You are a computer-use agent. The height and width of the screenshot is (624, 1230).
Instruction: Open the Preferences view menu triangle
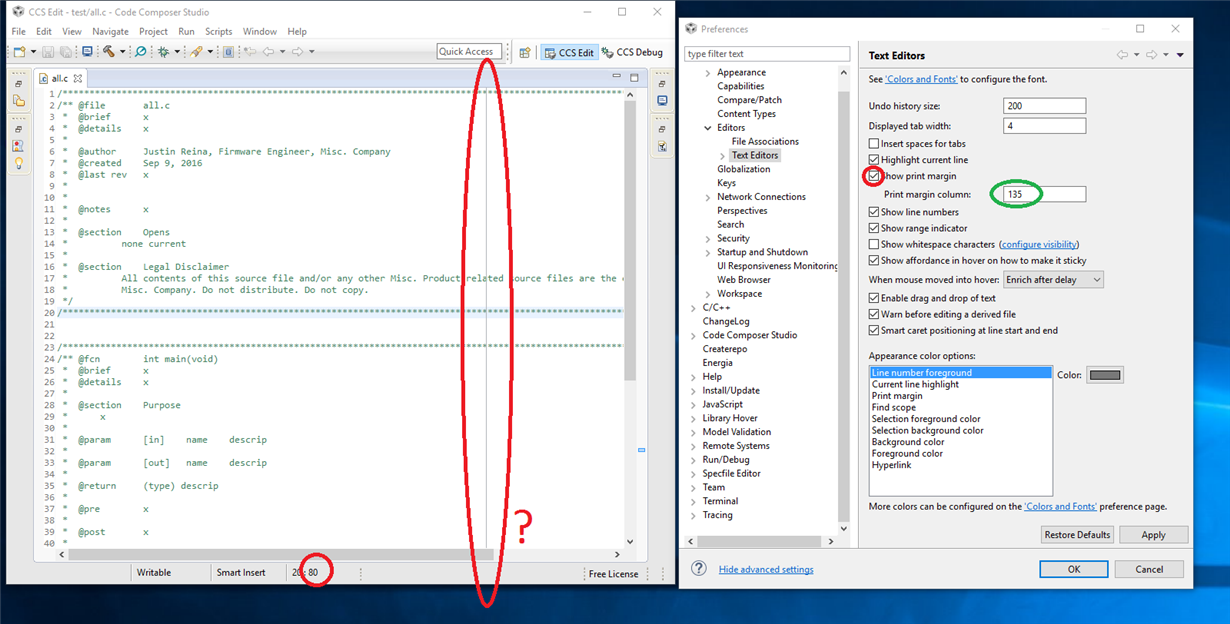(x=1180, y=55)
